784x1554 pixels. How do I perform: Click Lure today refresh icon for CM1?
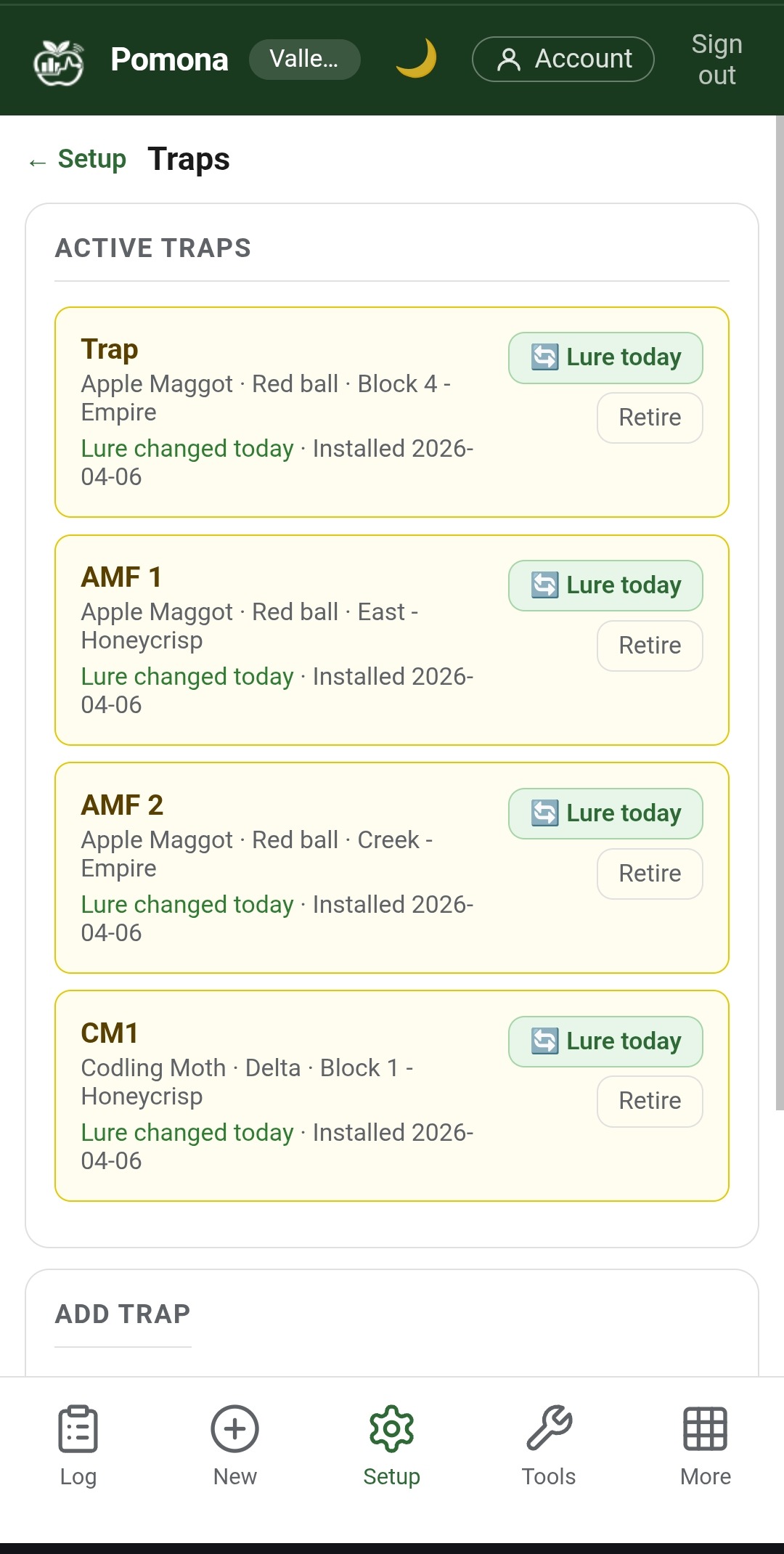point(545,1041)
